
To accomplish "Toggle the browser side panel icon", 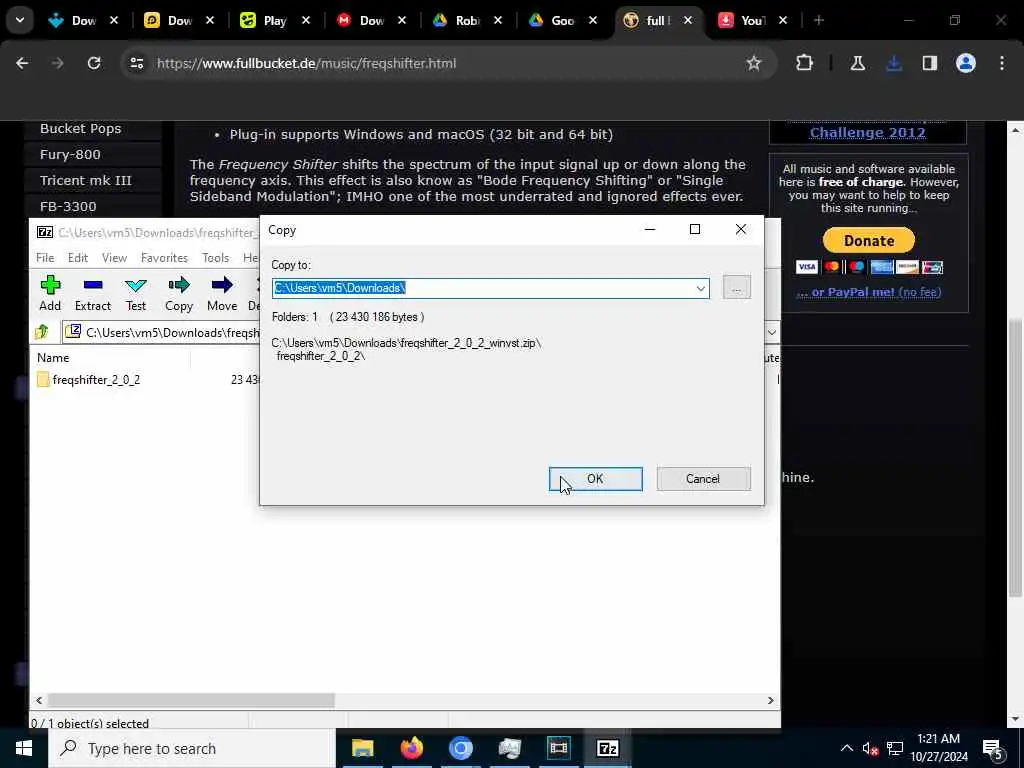I will pos(930,63).
